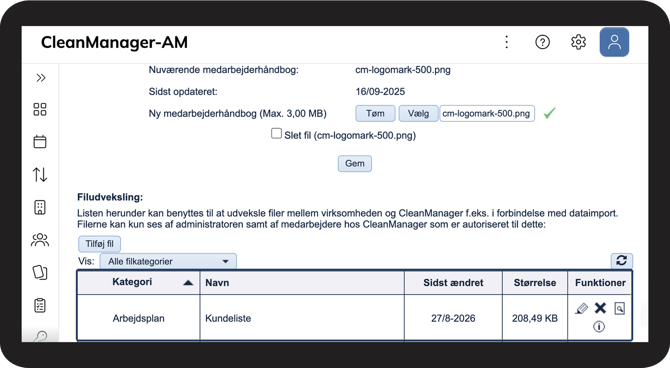Open settings gear in the header
The width and height of the screenshot is (670, 368).
pos(578,42)
